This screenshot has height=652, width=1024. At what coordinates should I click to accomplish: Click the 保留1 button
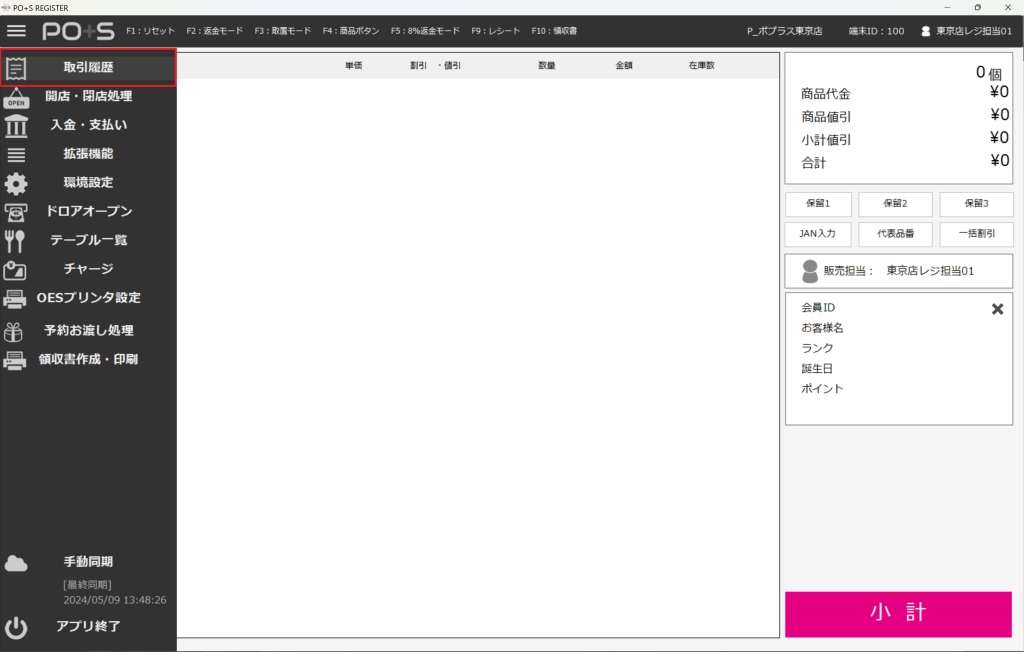818,204
